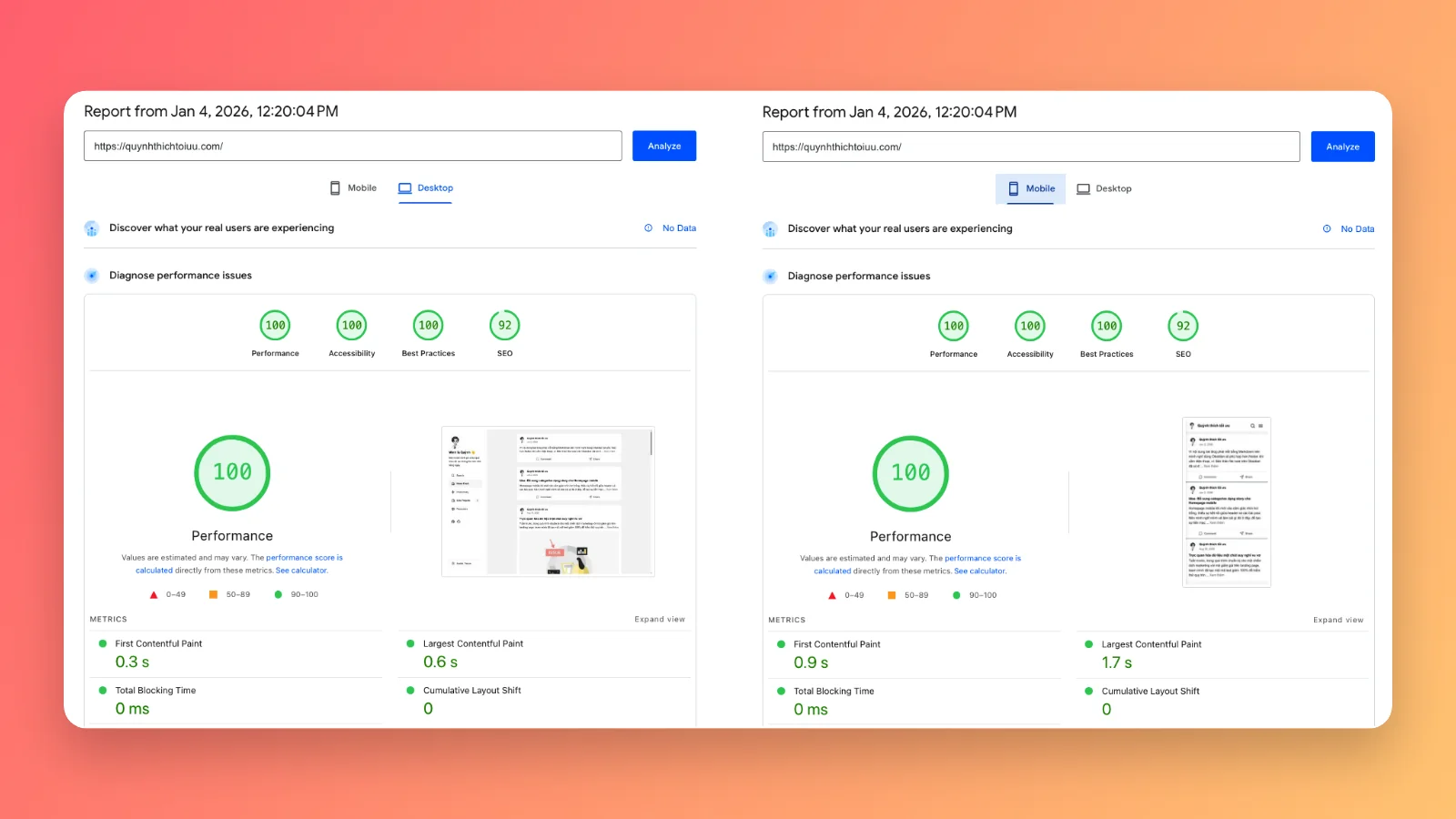Click the page screenshot thumbnail on right report
The height and width of the screenshot is (819, 1456).
pyautogui.click(x=1226, y=501)
